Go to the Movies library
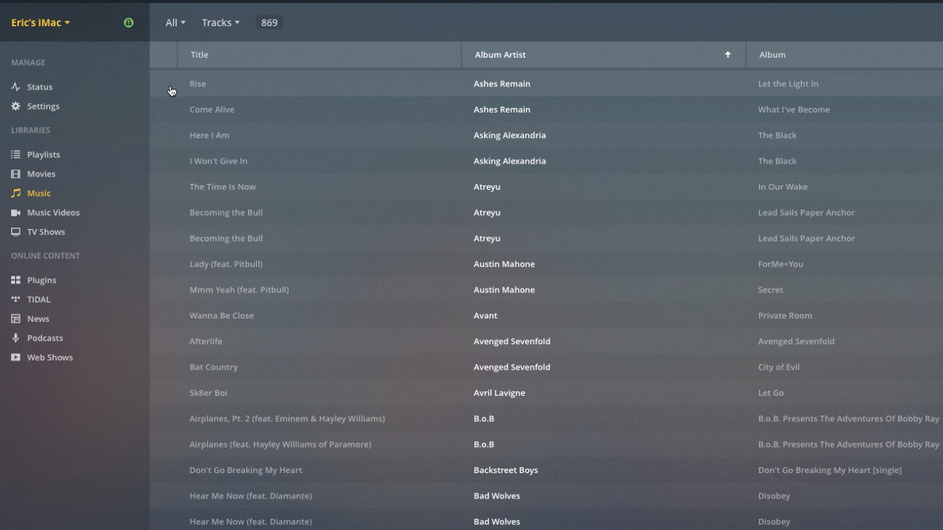 click(41, 174)
